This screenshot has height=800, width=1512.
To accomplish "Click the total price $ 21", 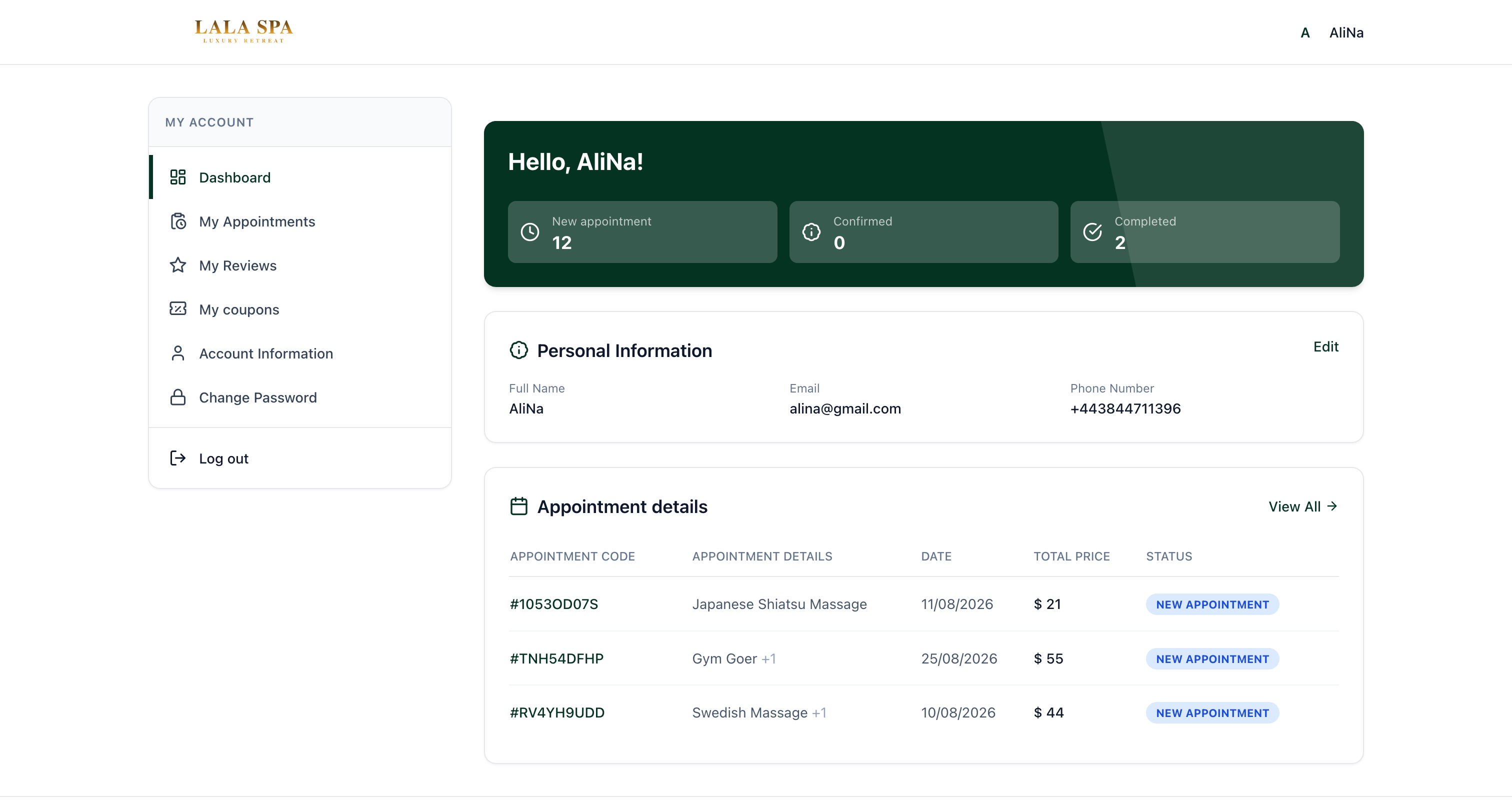I will tap(1047, 604).
